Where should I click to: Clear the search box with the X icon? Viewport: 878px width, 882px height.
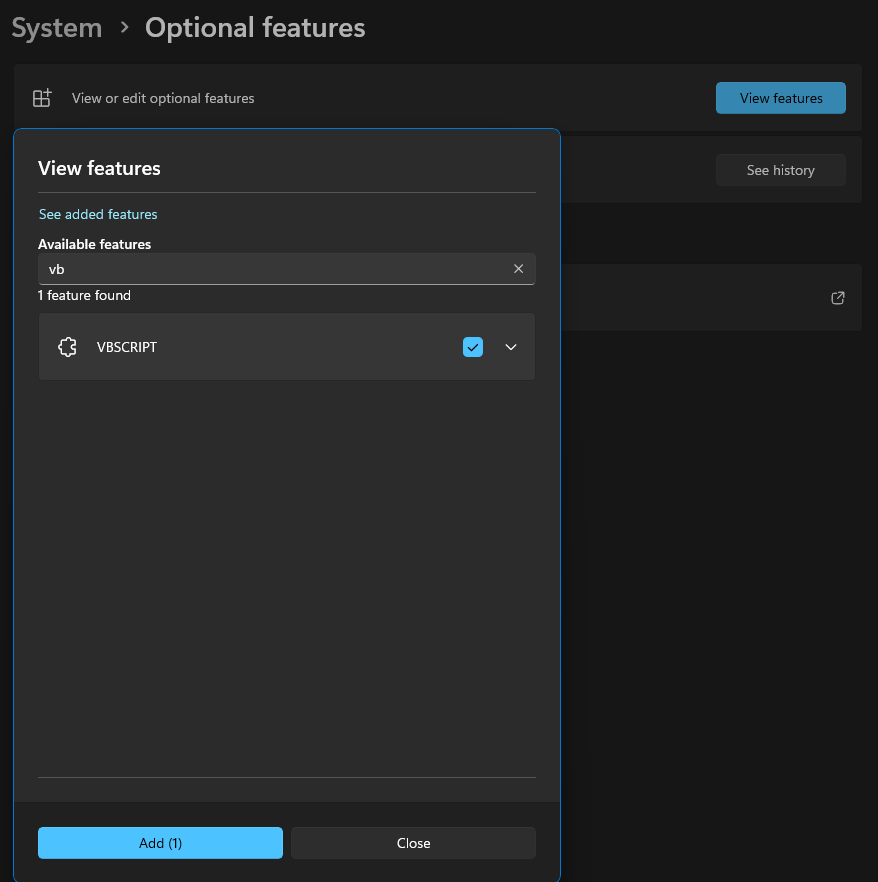[518, 269]
